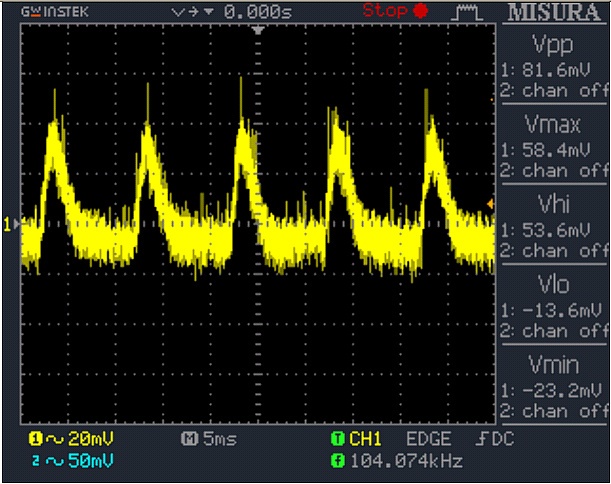This screenshot has width=611, height=484.
Task: Select the Vpp measurement item
Action: (x=554, y=66)
